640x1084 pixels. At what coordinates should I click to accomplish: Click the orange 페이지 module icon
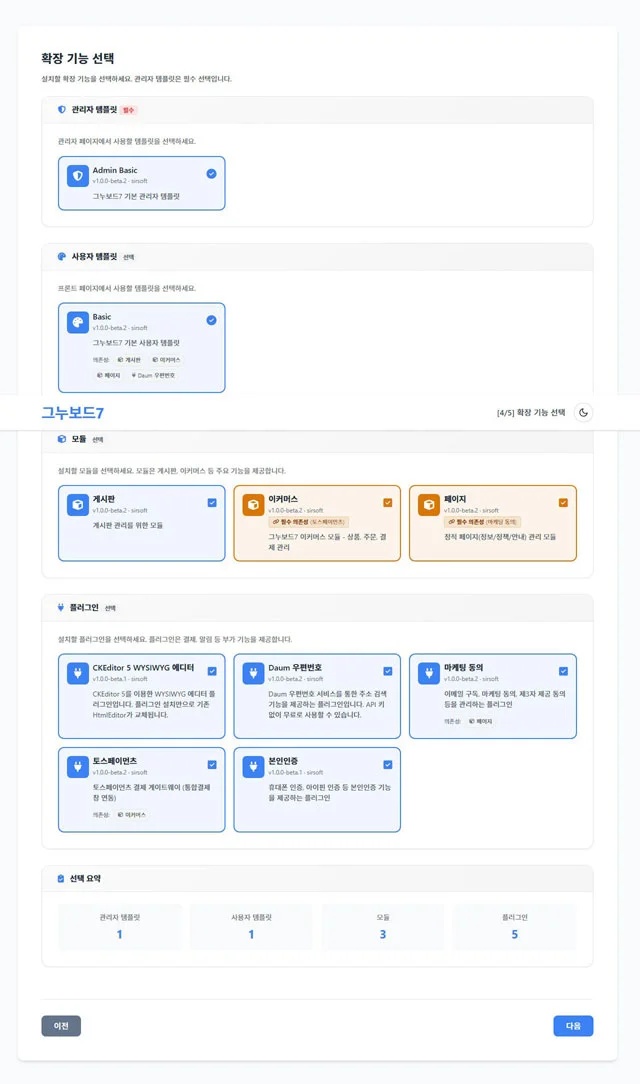click(429, 505)
